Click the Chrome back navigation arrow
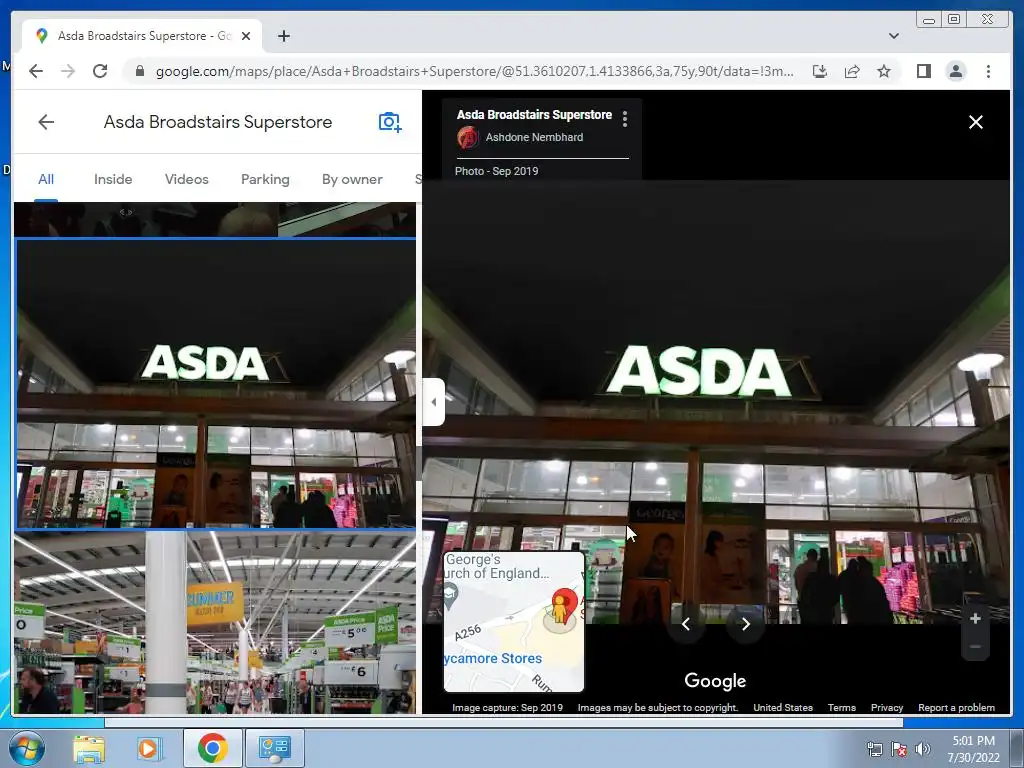This screenshot has width=1024, height=768. (x=36, y=71)
